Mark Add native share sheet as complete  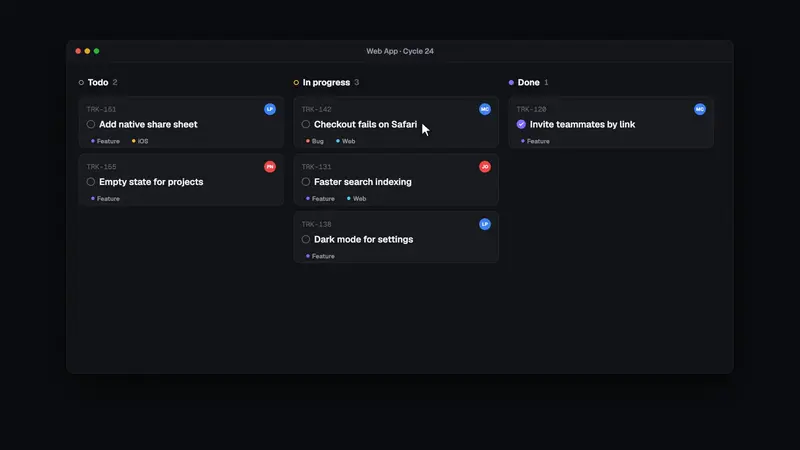[x=91, y=124]
